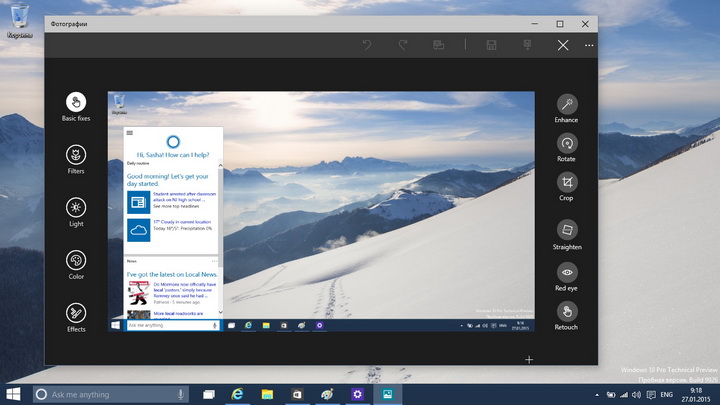
Task: Rotate the photo
Action: coord(566,143)
